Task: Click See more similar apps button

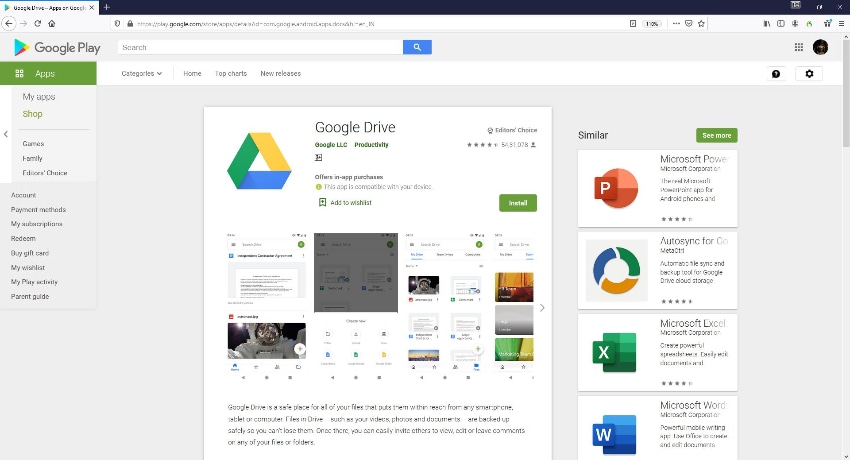Action: 717,135
